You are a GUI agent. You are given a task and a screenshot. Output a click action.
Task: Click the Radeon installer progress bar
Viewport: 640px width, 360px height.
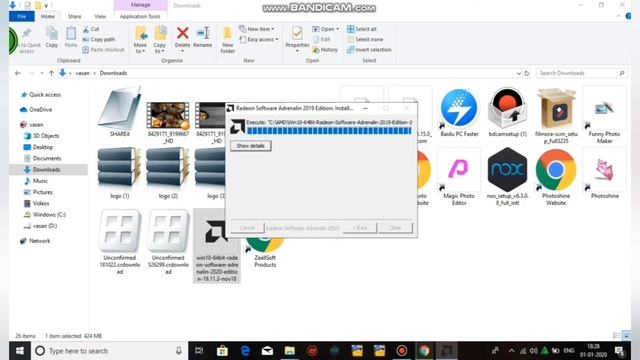coord(329,131)
